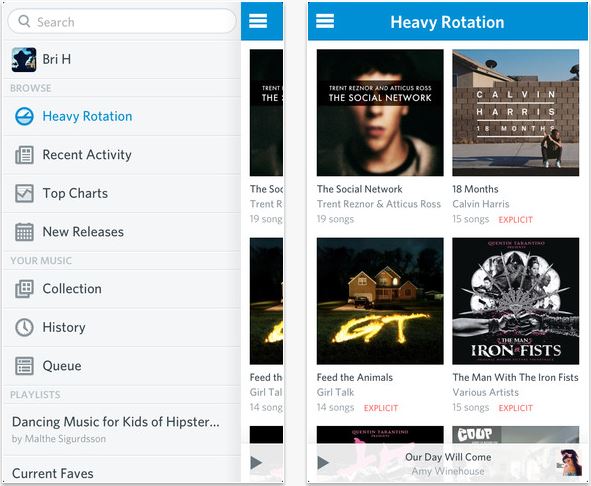Image resolution: width=591 pixels, height=486 pixels.
Task: Open partially visible Feed the Animals cover, left screen
Action: coord(266,301)
